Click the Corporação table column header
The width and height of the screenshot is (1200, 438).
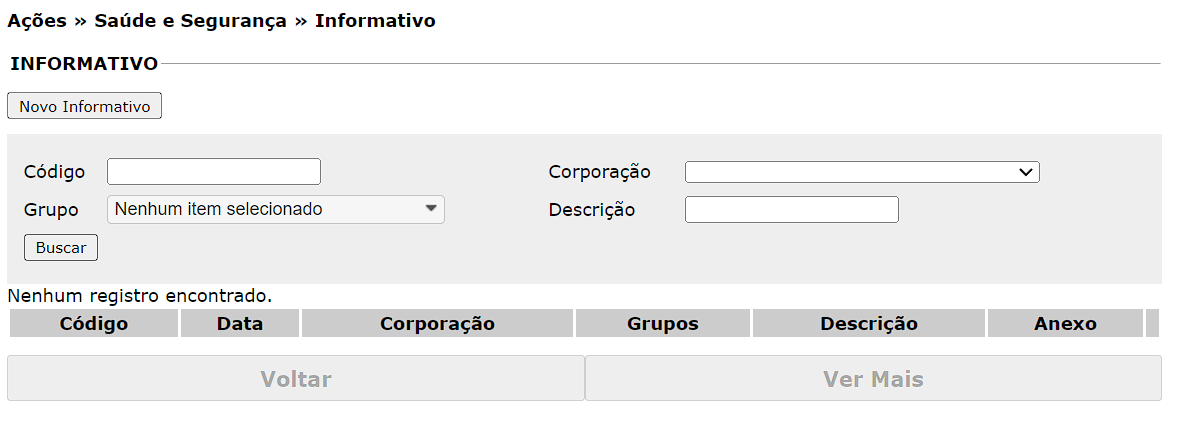437,323
